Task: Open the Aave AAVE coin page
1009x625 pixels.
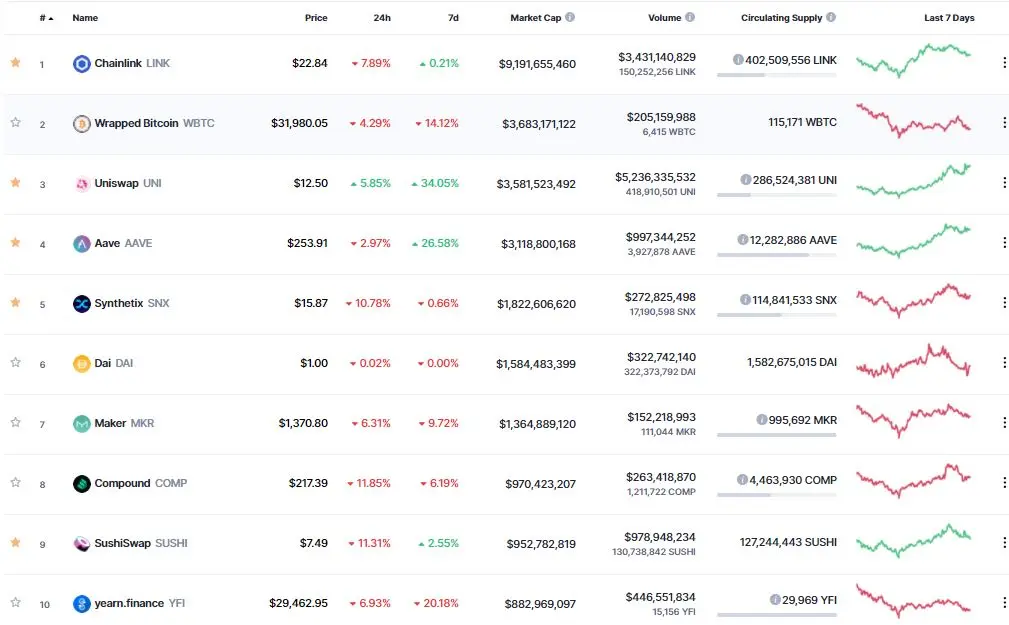Action: point(124,243)
